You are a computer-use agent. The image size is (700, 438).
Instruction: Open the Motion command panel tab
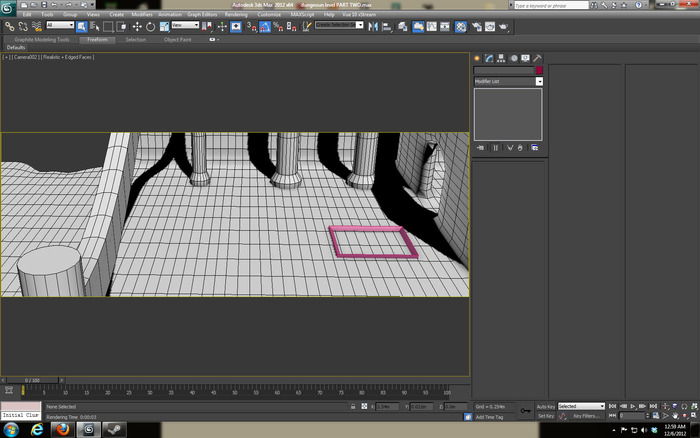[x=513, y=58]
